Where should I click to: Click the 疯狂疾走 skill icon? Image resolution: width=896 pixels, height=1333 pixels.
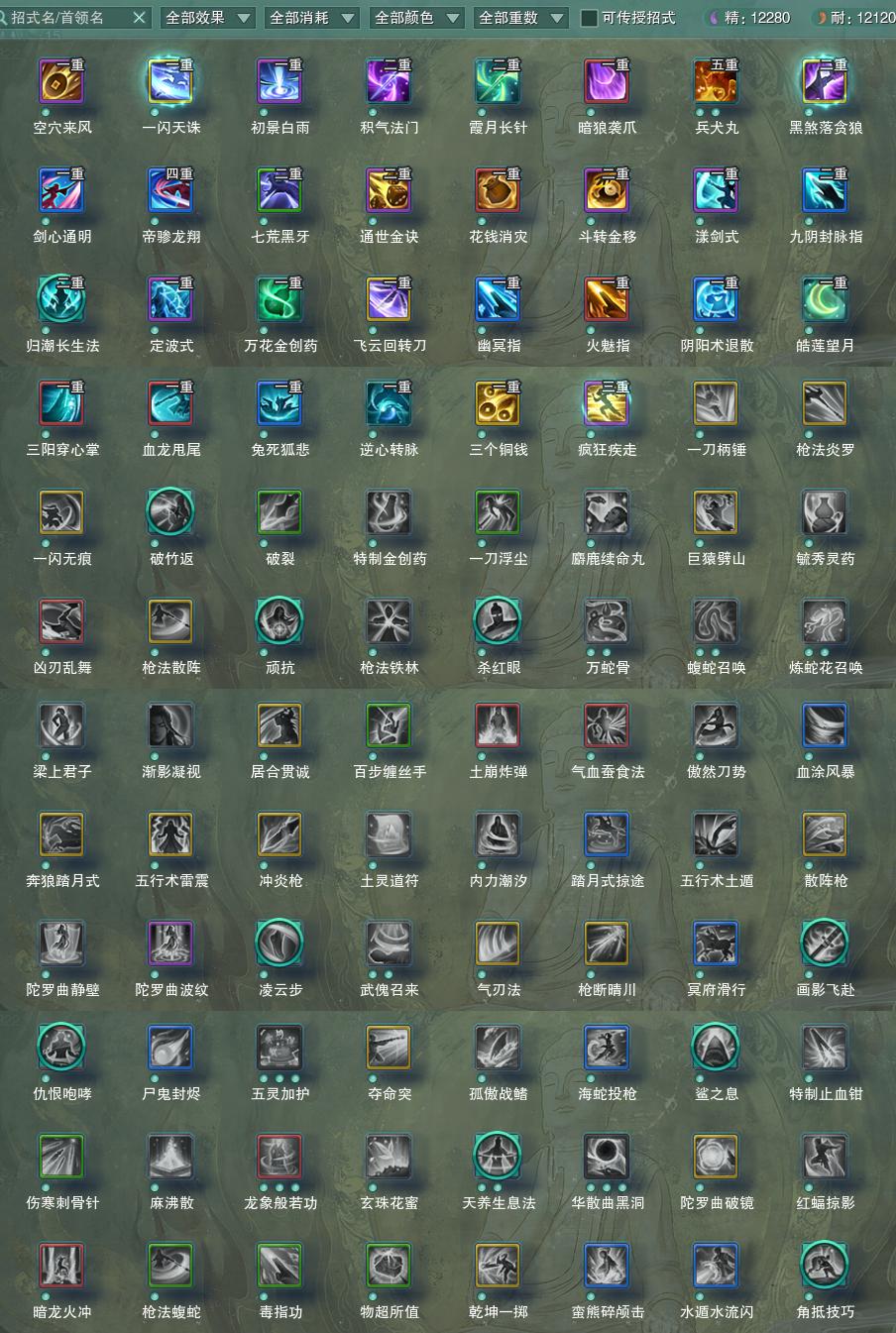coord(607,404)
